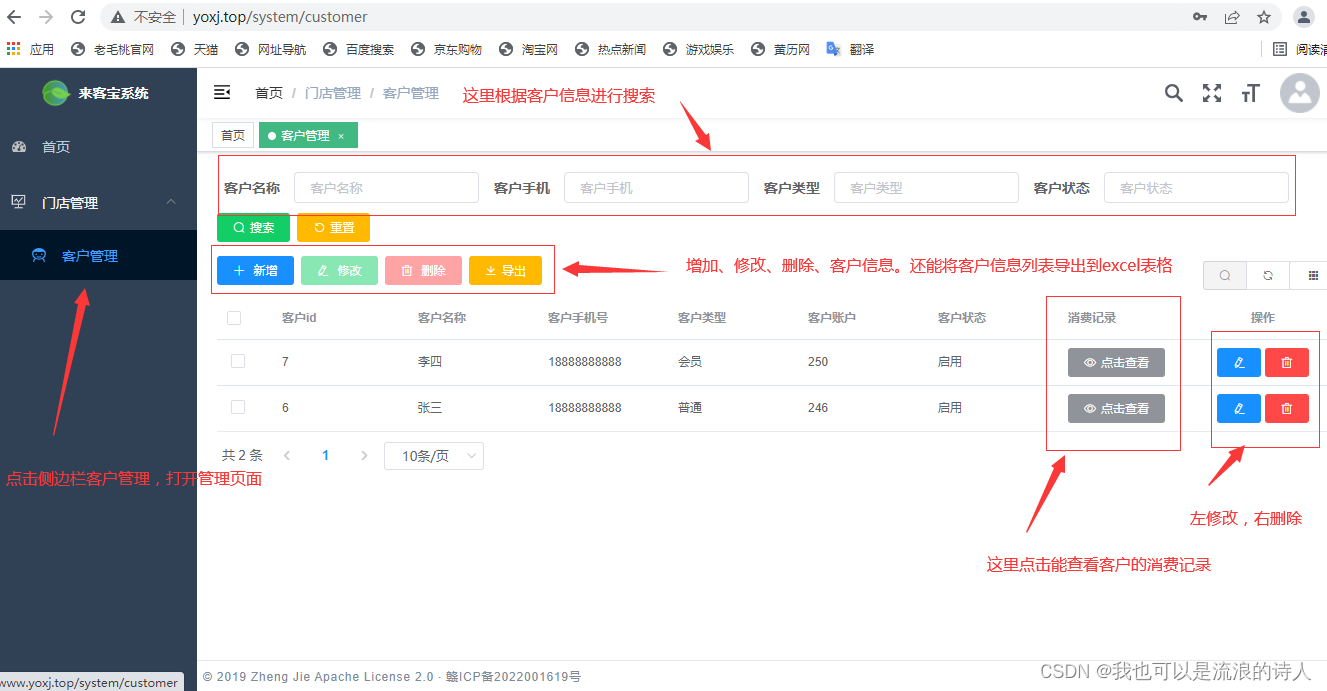Image resolution: width=1327 pixels, height=691 pixels.
Task: Click the 新增 button to add customer
Action: 255,269
